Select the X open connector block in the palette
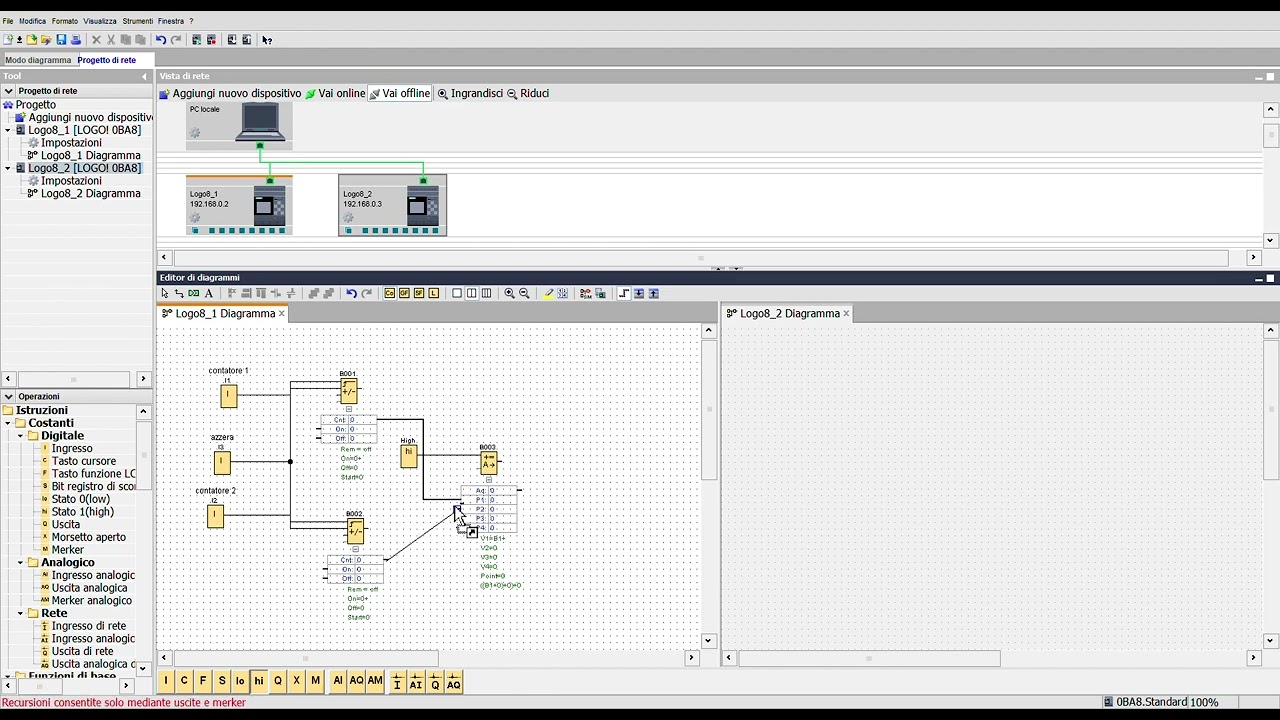Image resolution: width=1280 pixels, height=720 pixels. click(x=296, y=681)
